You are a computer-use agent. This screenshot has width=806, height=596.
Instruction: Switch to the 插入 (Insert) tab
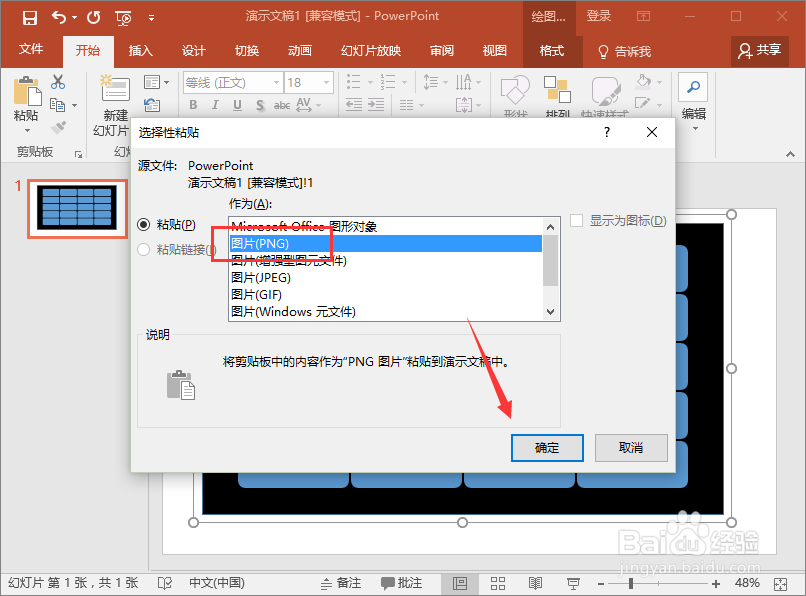tap(140, 50)
